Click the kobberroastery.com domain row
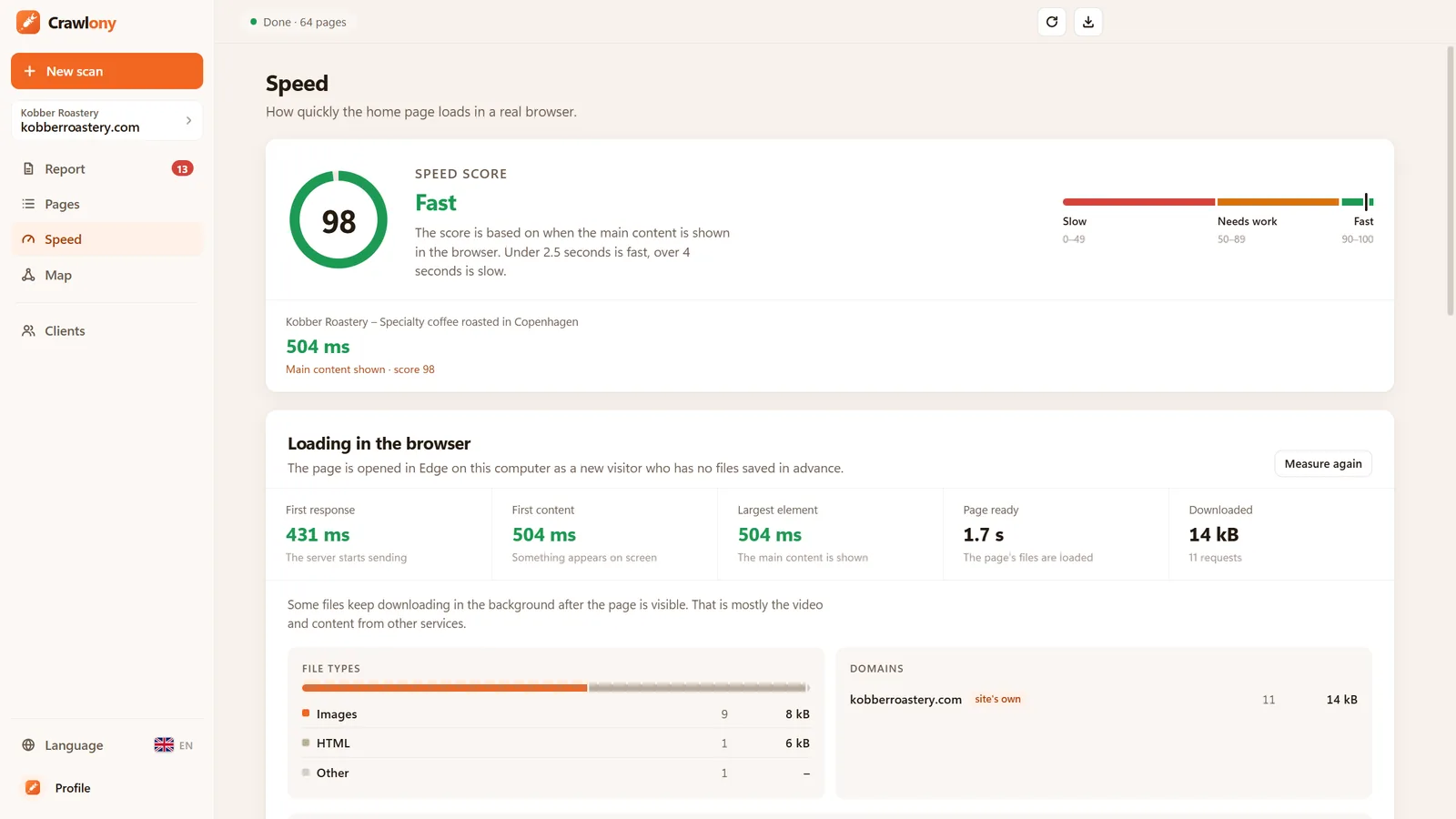Image resolution: width=1456 pixels, height=819 pixels. (1103, 700)
